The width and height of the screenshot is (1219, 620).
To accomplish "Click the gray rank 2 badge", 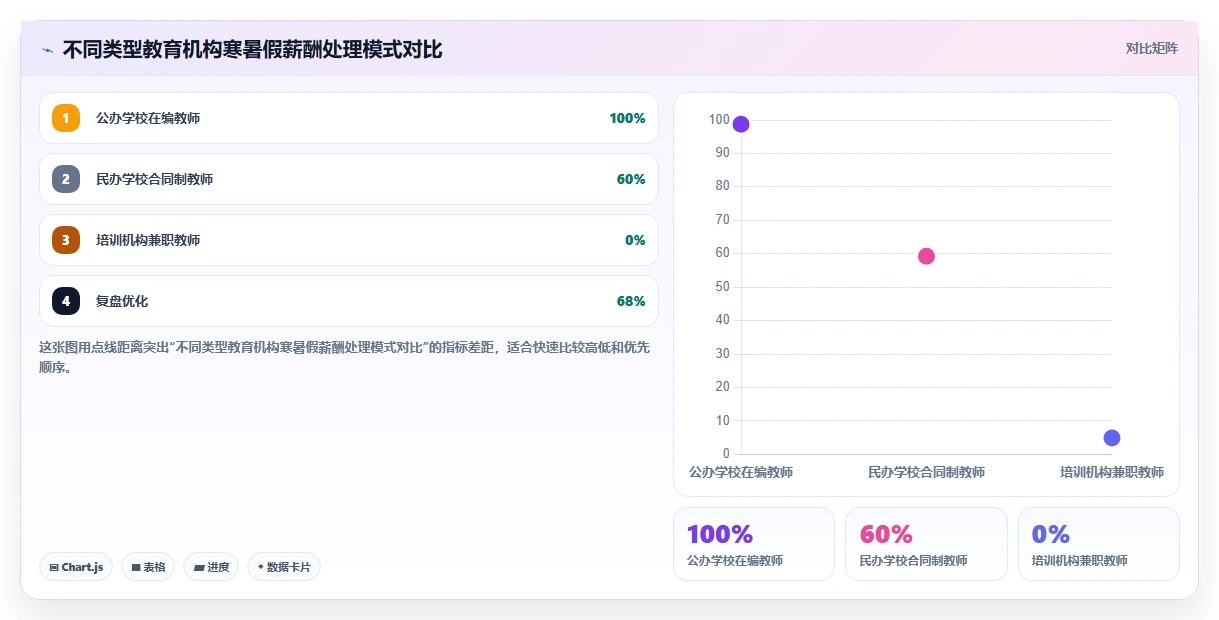I will coord(66,179).
